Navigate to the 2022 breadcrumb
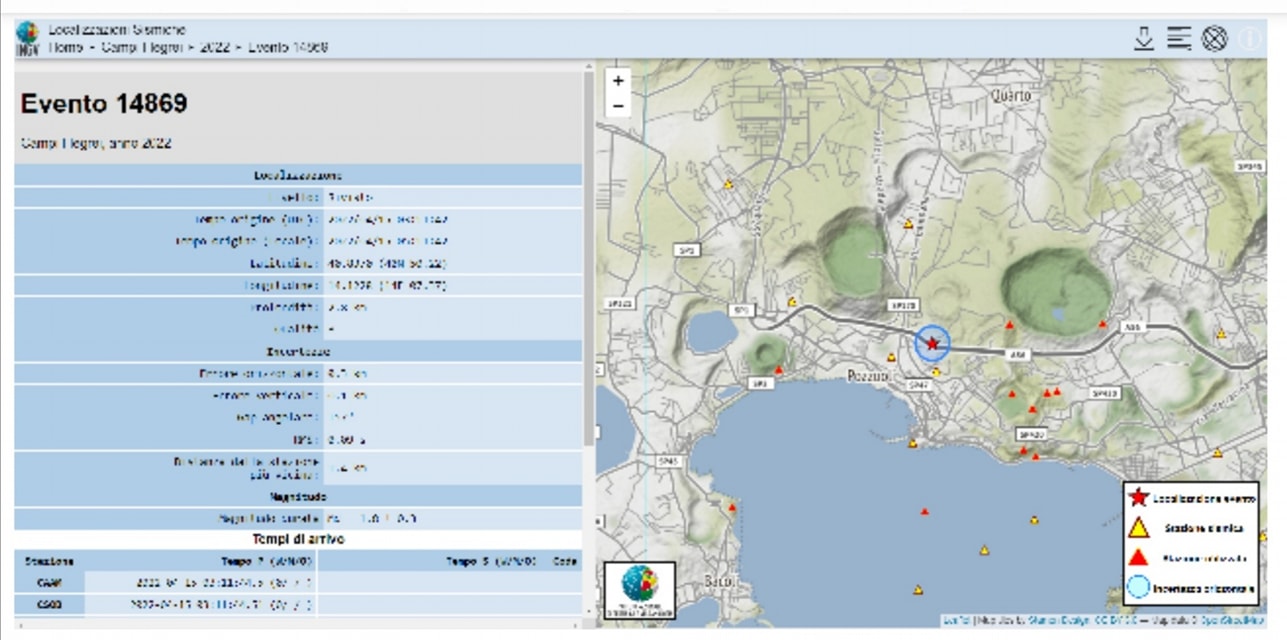The width and height of the screenshot is (1287, 640). [x=215, y=47]
